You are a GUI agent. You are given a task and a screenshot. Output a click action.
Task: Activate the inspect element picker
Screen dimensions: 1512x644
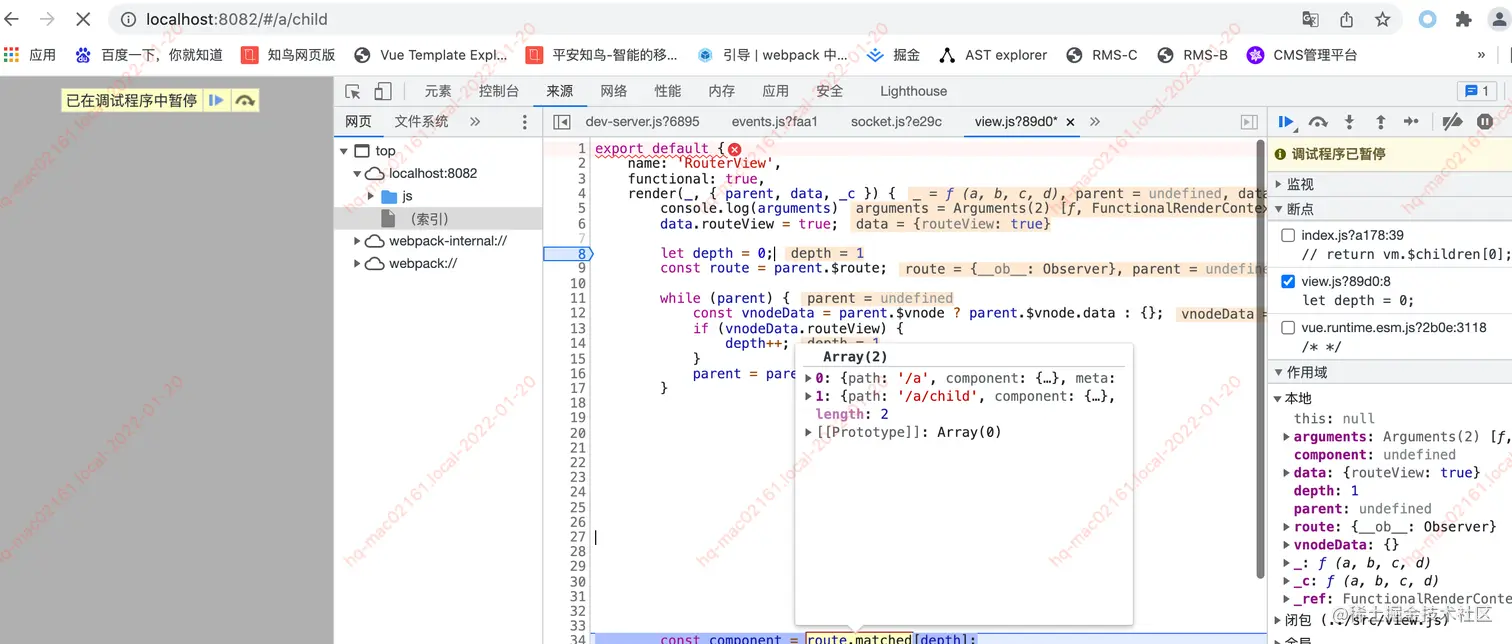[353, 91]
